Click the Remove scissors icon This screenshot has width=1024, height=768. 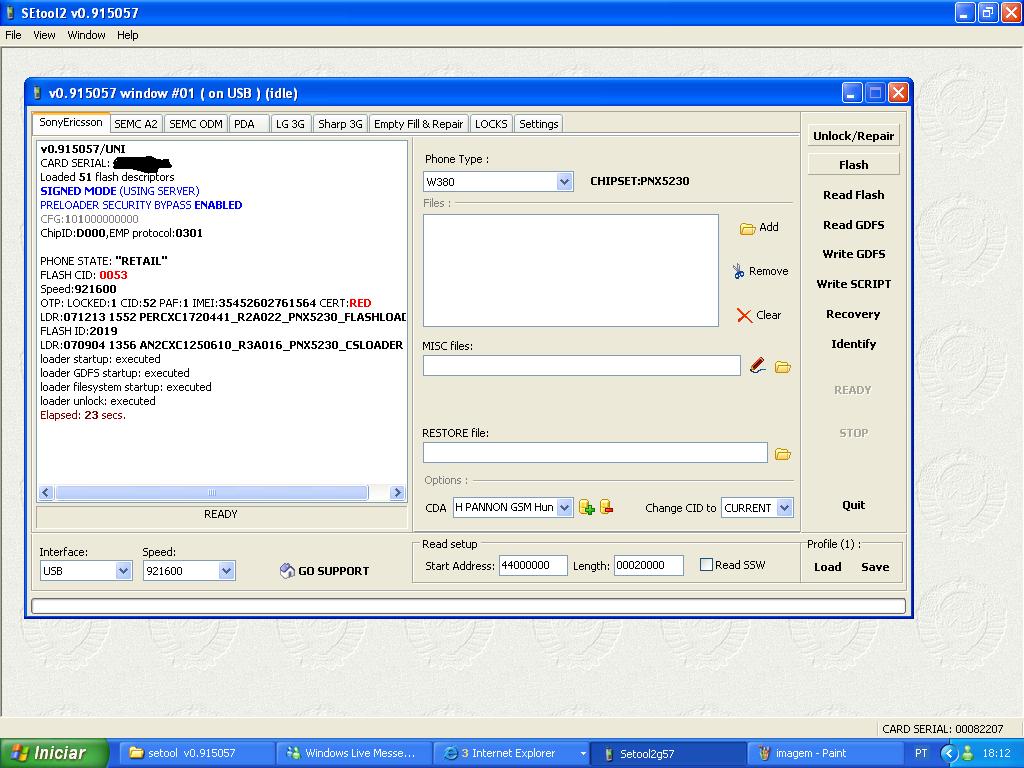[739, 271]
